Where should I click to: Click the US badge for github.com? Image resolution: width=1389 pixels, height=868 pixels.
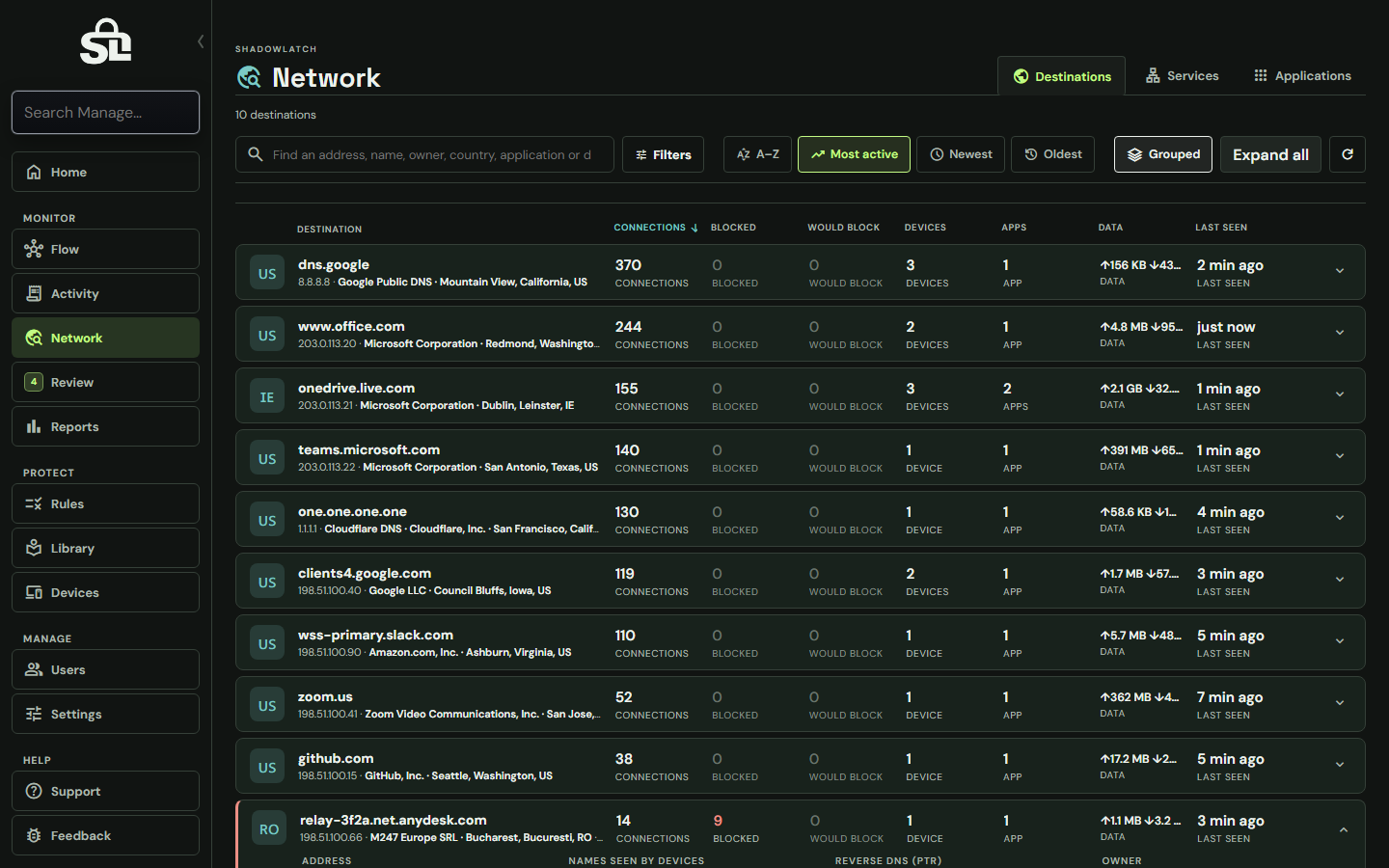(267, 767)
